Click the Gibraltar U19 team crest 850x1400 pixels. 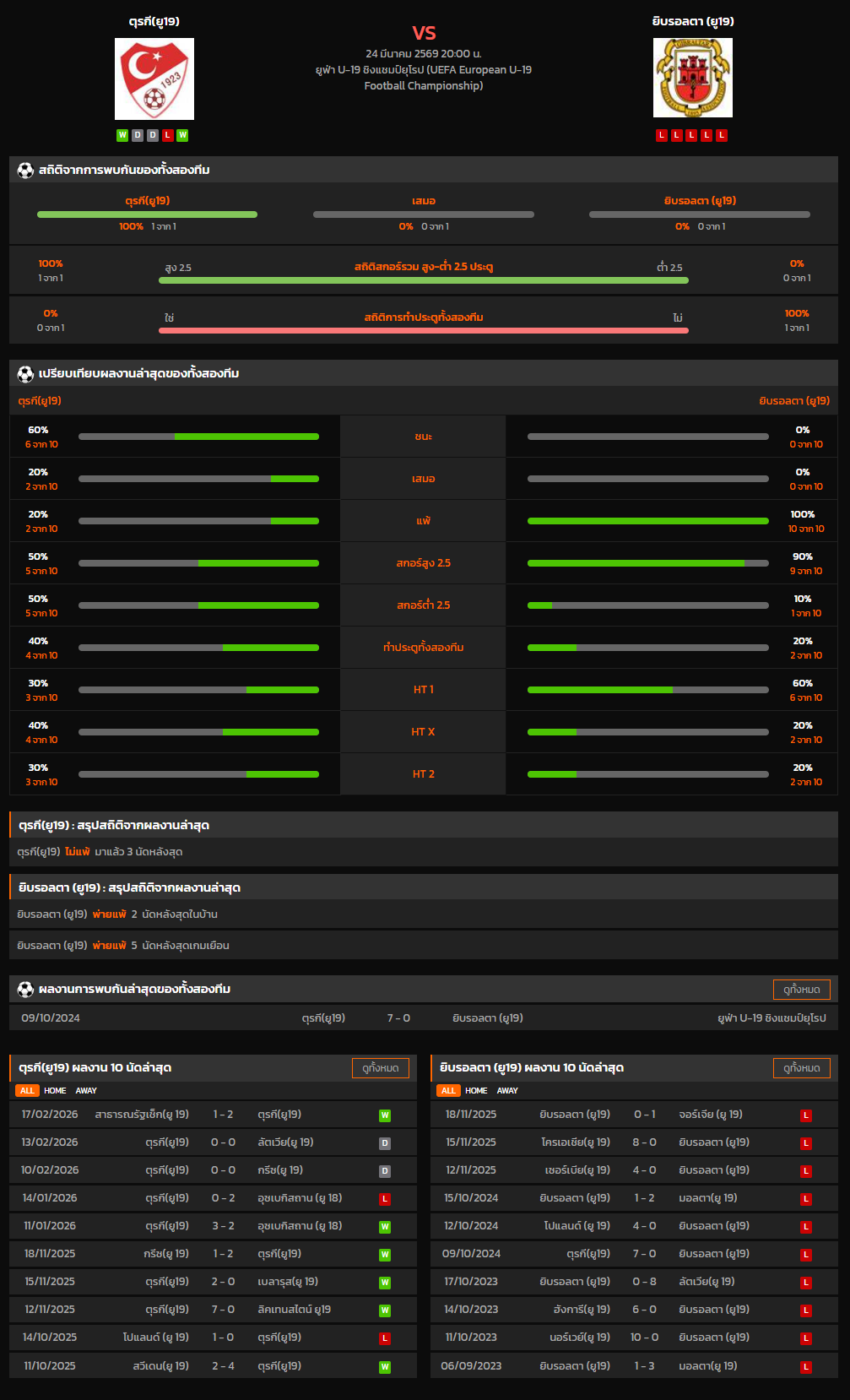click(692, 78)
